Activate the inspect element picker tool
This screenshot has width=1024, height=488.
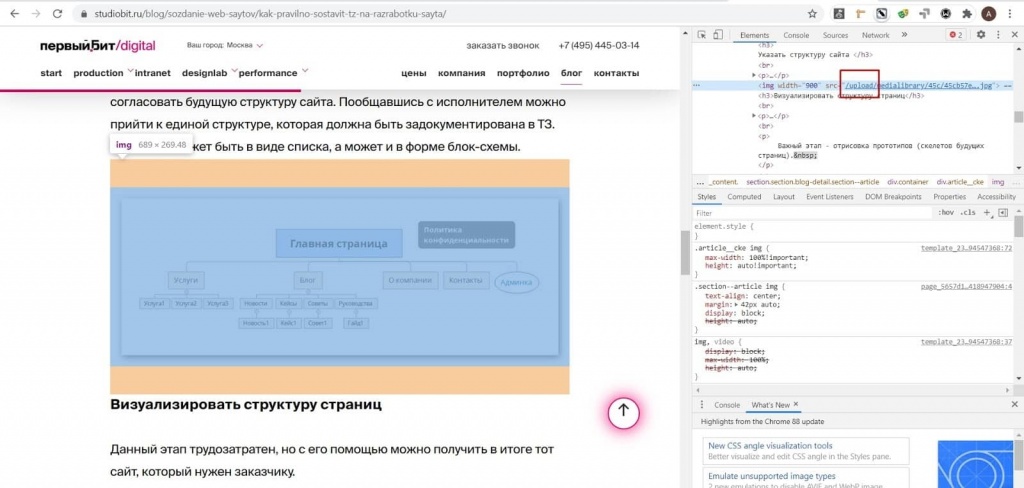(x=701, y=35)
